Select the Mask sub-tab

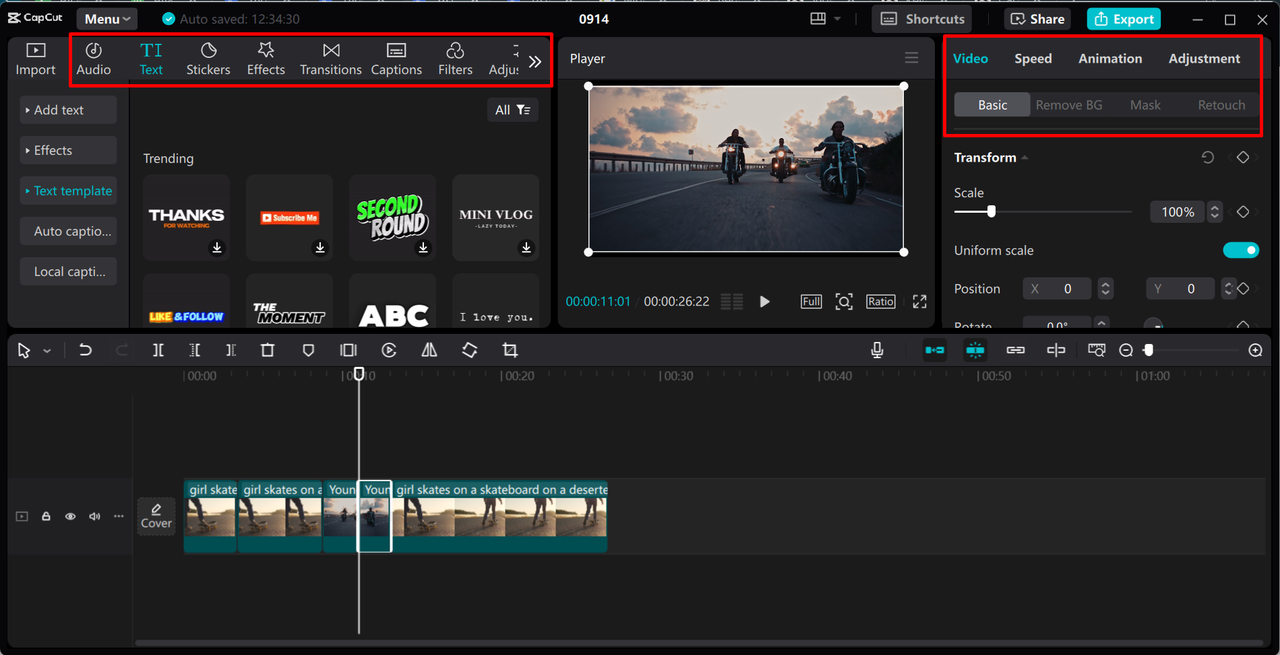[1145, 105]
